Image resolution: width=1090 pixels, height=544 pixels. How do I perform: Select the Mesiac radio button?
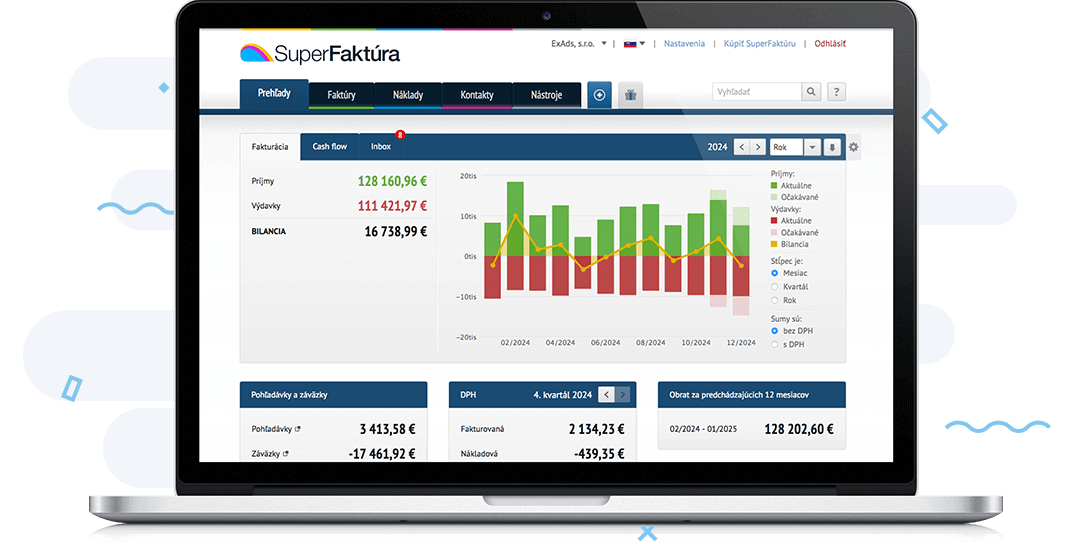point(774,273)
